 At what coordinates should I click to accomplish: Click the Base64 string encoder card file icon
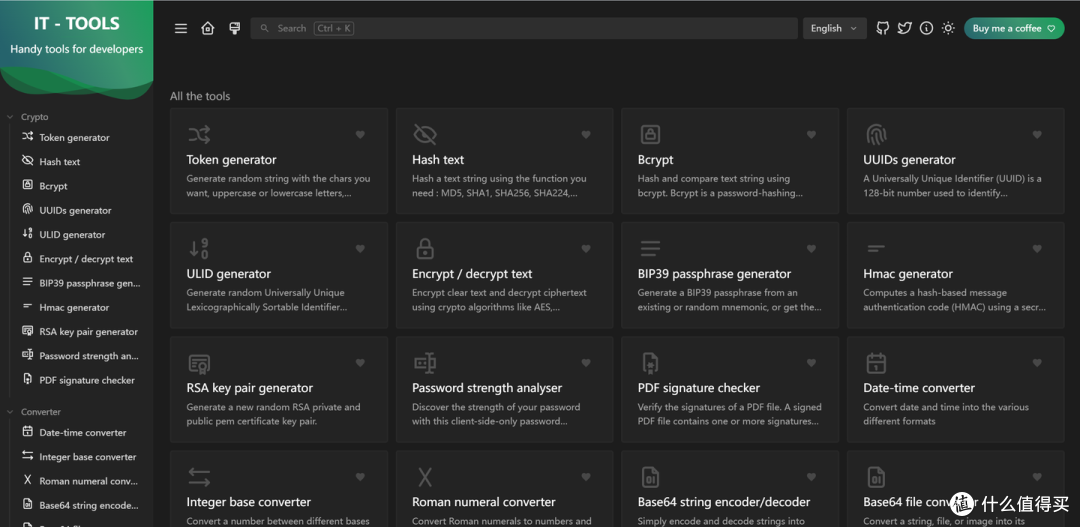point(650,477)
